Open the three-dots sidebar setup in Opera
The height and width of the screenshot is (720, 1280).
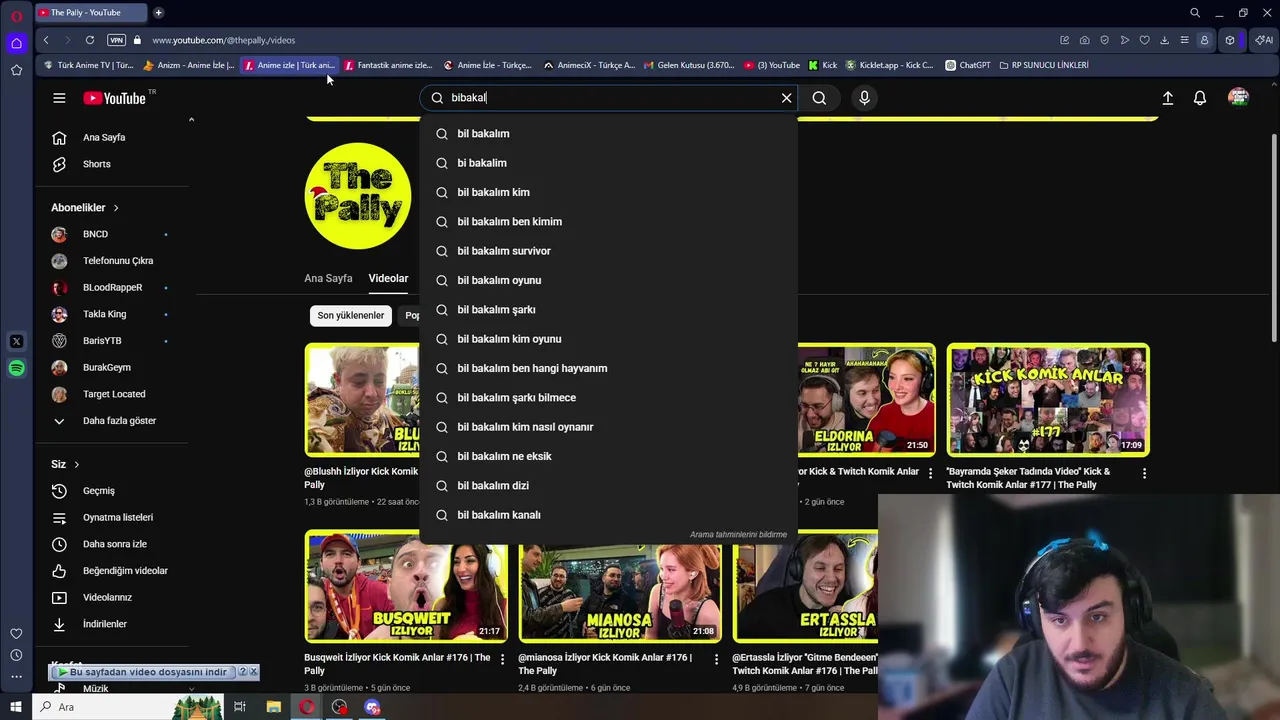click(16, 677)
